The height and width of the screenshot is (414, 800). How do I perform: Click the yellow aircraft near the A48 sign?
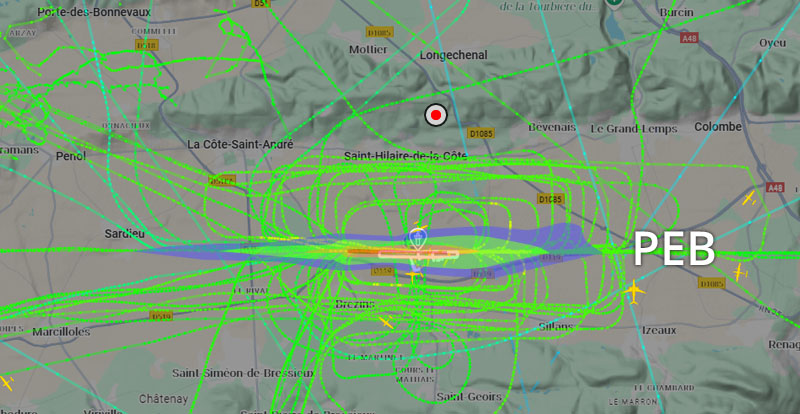point(749,198)
